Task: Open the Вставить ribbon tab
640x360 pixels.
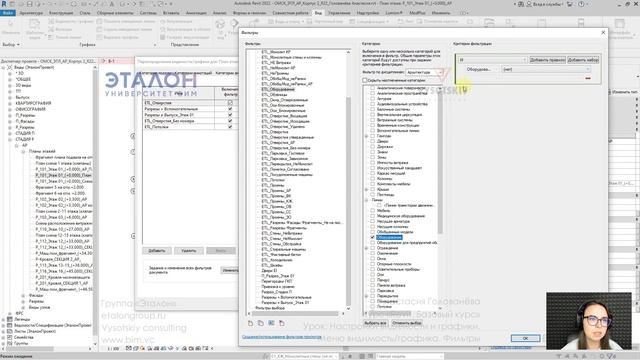Action: pyautogui.click(x=171, y=13)
